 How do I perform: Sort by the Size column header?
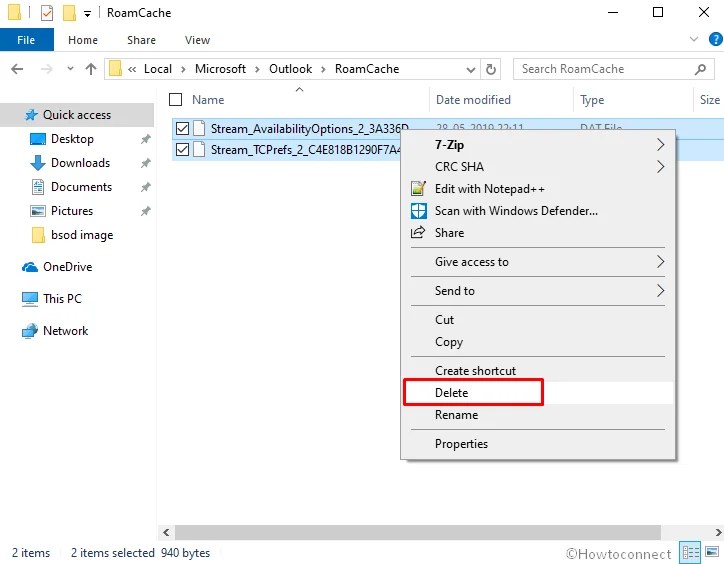coord(710,100)
